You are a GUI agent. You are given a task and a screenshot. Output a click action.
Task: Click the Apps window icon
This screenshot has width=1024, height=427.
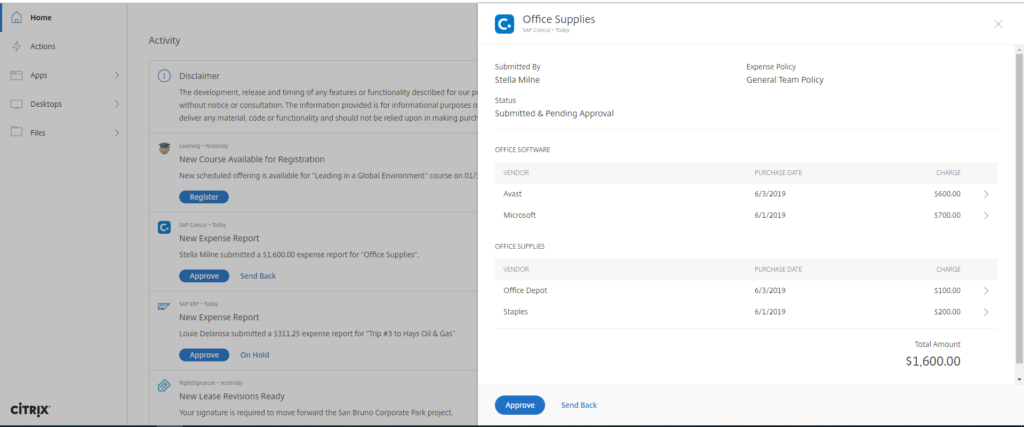tap(17, 75)
